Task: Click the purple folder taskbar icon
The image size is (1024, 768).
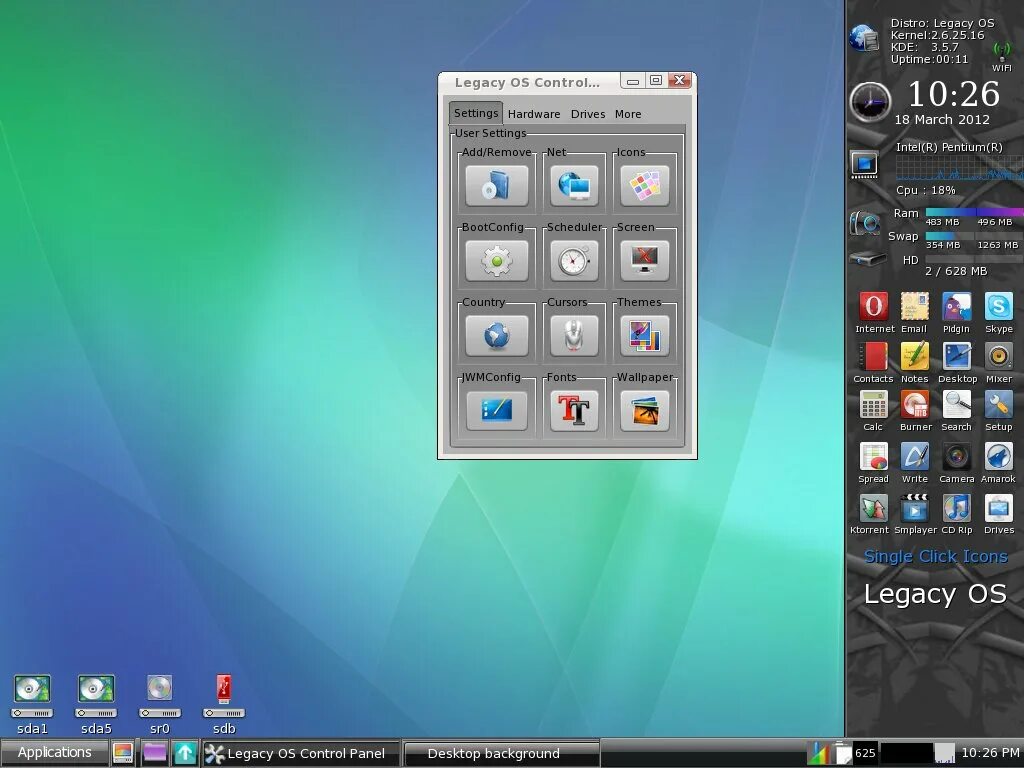Action: pos(155,753)
